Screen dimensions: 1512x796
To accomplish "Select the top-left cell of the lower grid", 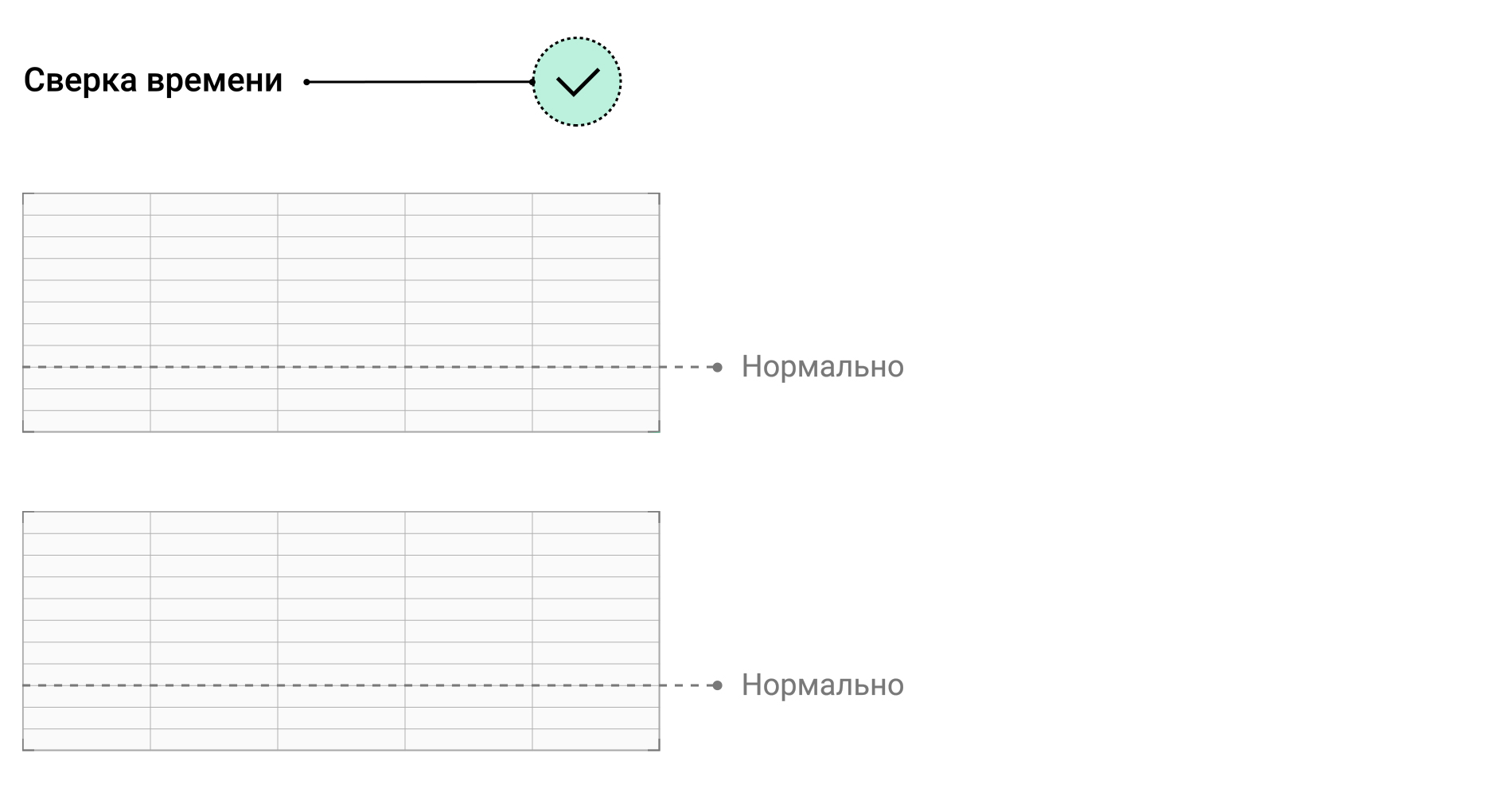I will [87, 523].
